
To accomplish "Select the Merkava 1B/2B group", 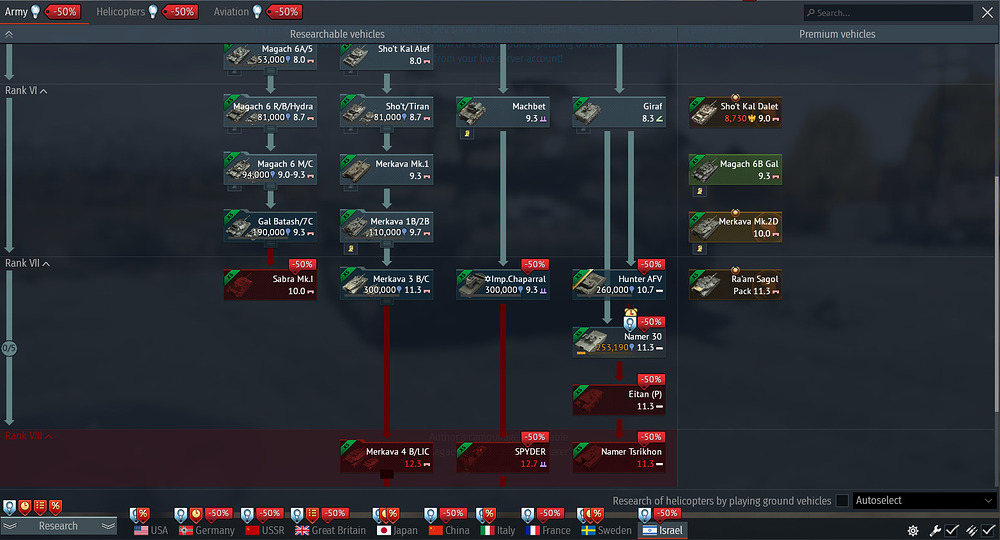I will (386, 226).
